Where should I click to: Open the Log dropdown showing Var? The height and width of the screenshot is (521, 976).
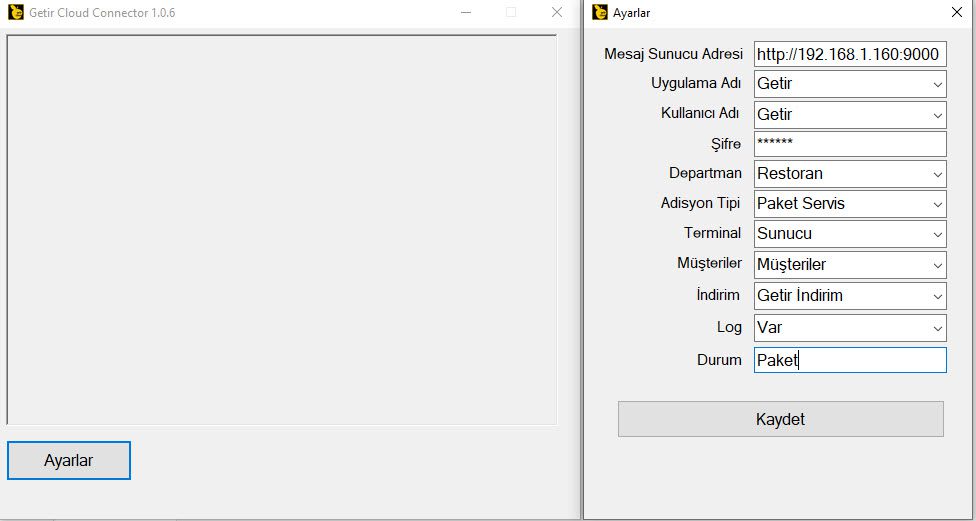(937, 327)
